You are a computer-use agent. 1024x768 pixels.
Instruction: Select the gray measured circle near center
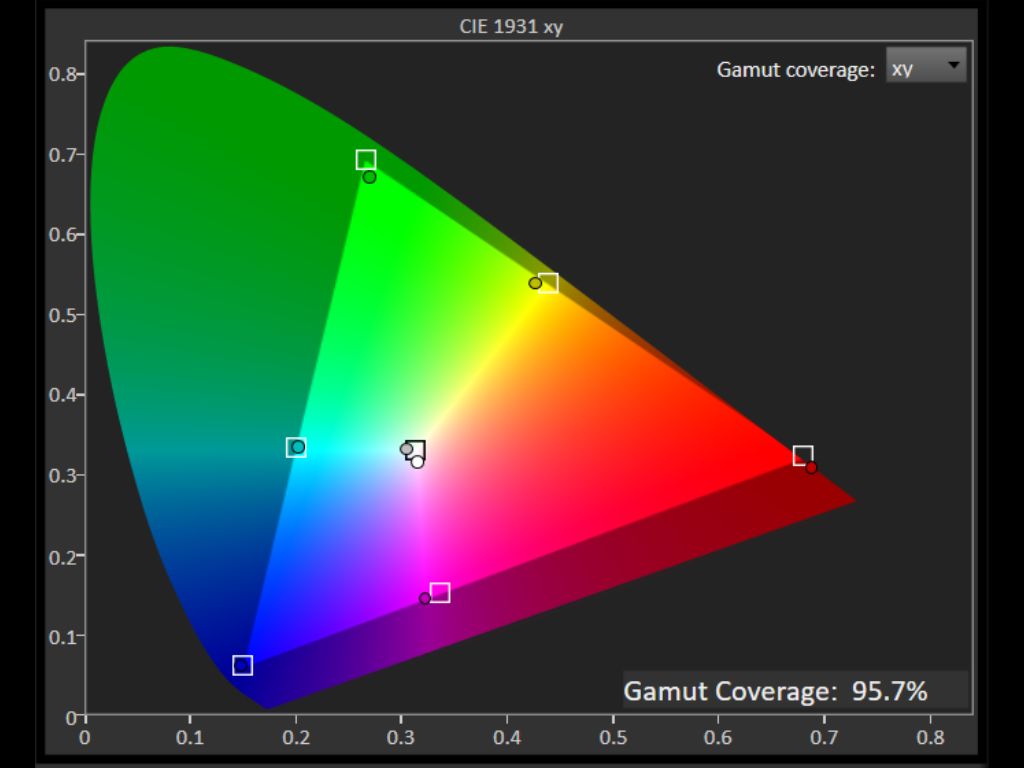406,449
